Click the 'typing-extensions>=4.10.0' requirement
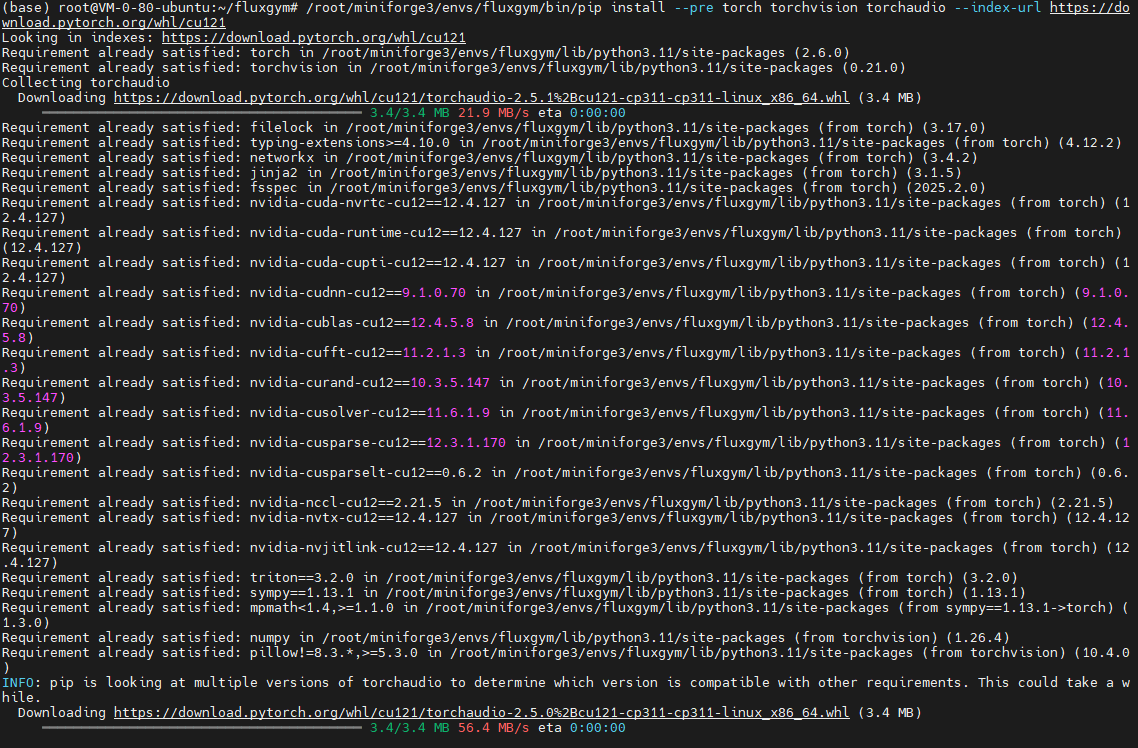1138x748 pixels. point(350,143)
